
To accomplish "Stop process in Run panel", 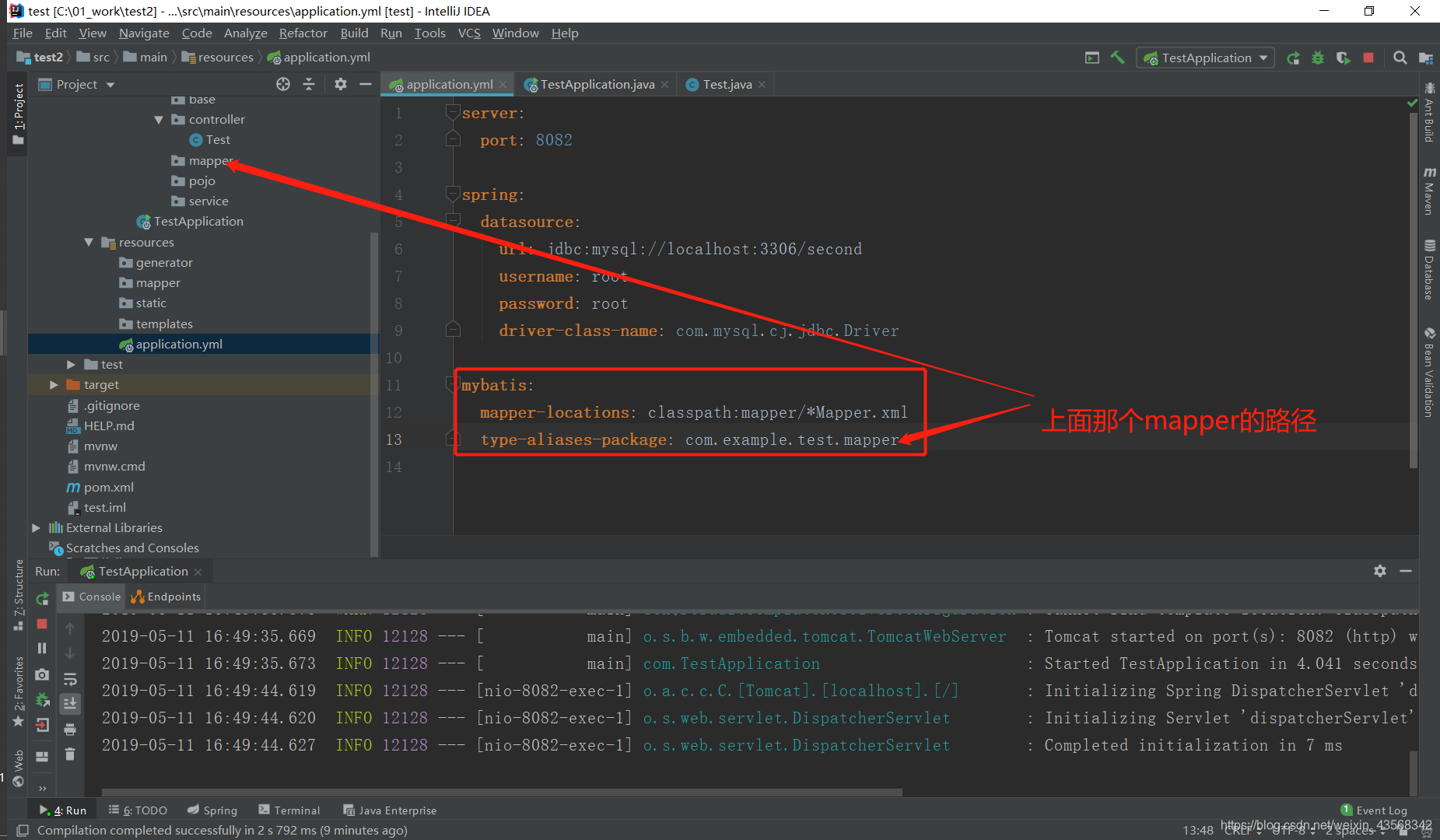I will pyautogui.click(x=43, y=624).
